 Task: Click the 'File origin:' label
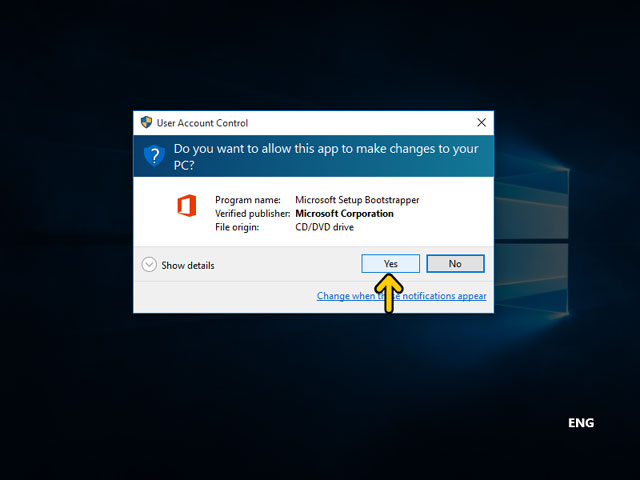[237, 227]
